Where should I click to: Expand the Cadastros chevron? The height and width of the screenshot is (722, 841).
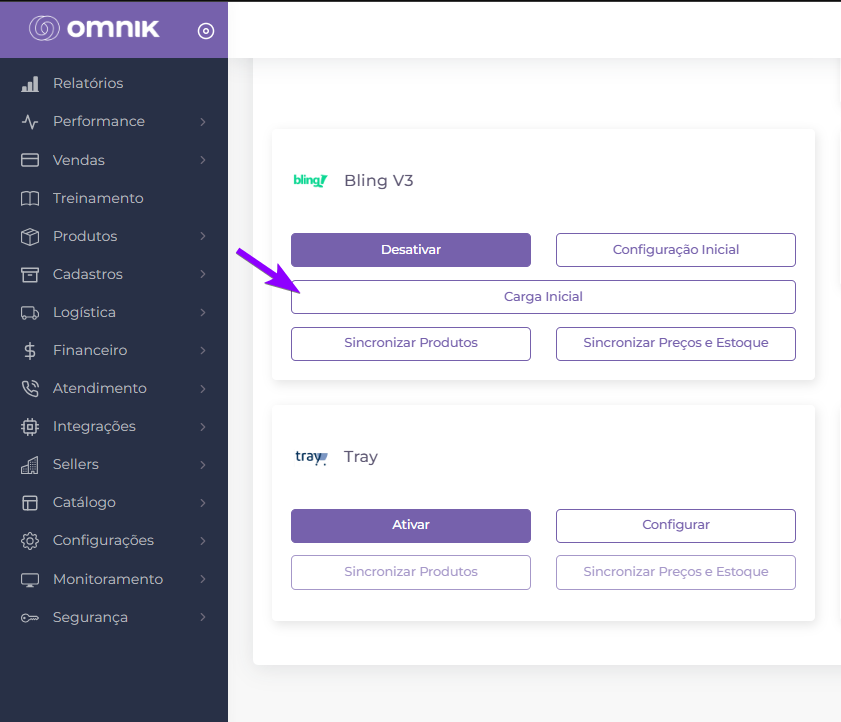tap(203, 274)
